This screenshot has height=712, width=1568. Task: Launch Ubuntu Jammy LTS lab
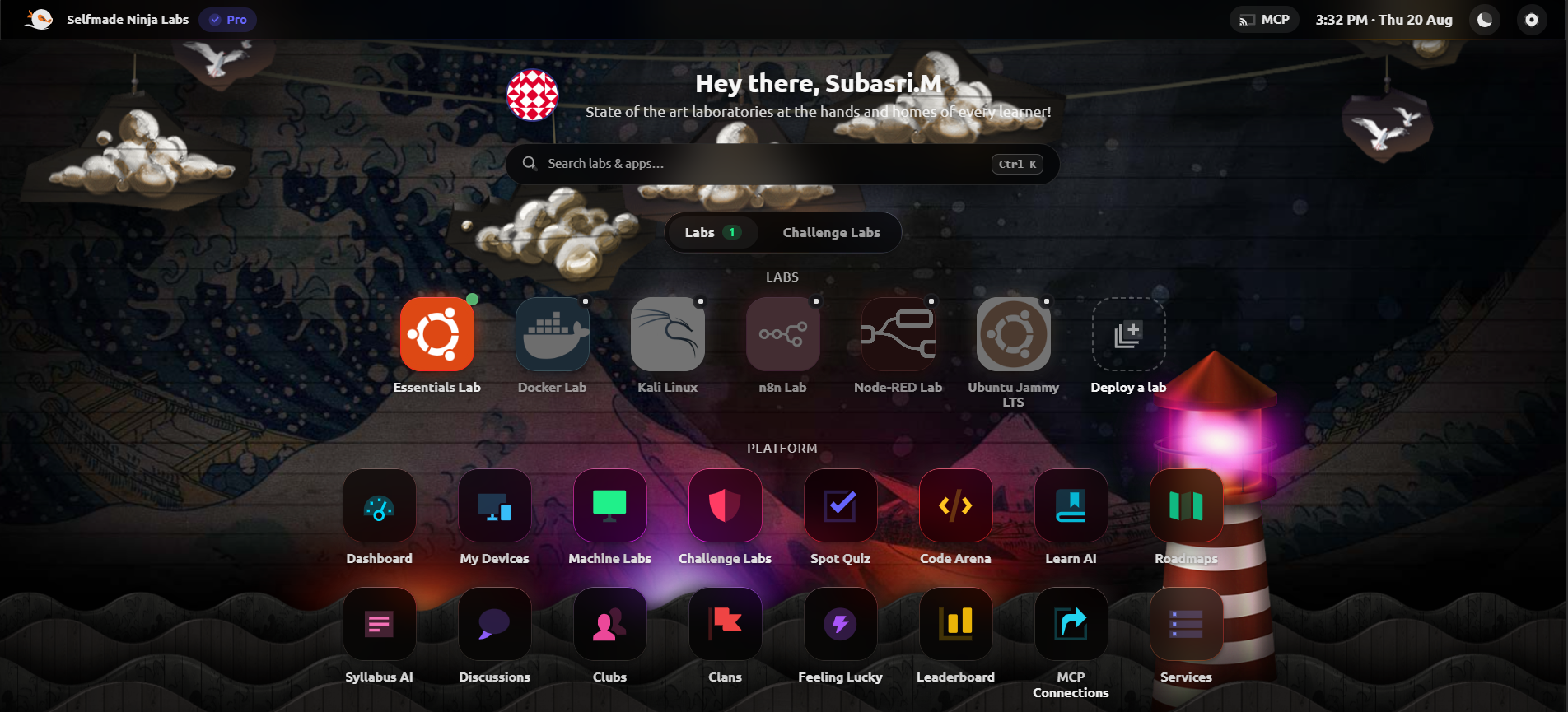coord(1013,334)
